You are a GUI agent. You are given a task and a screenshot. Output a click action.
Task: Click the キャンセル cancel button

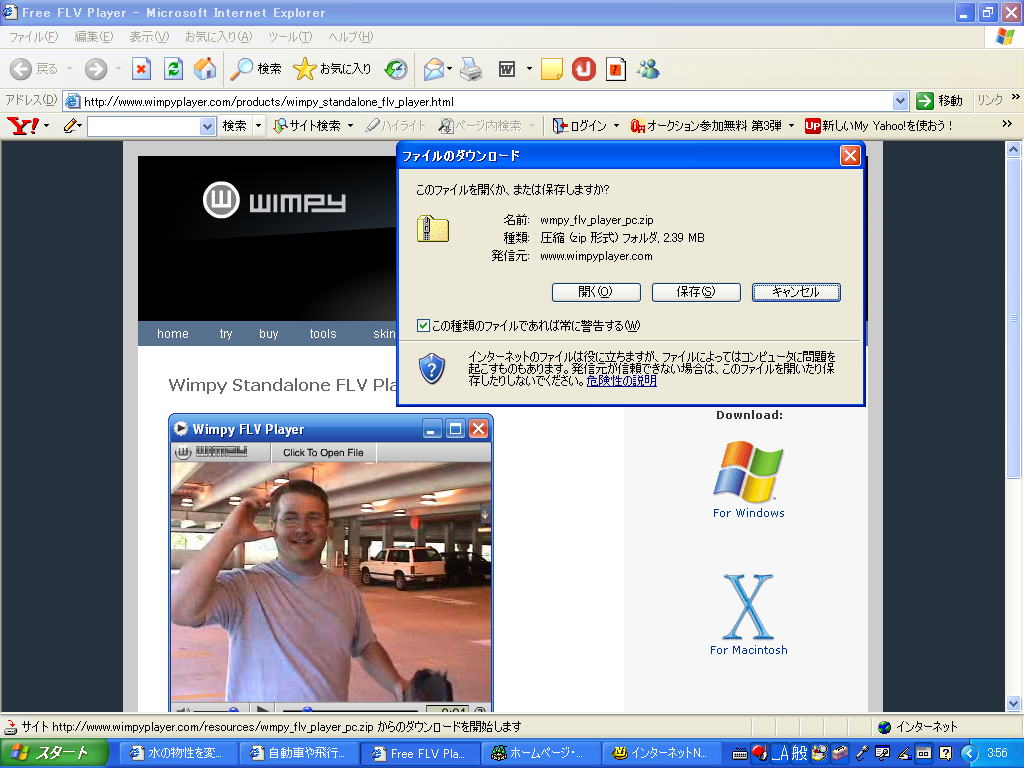796,292
